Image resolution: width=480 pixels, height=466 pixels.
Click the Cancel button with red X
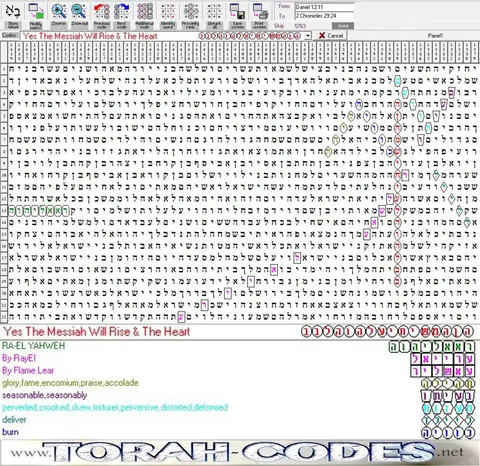[x=331, y=36]
